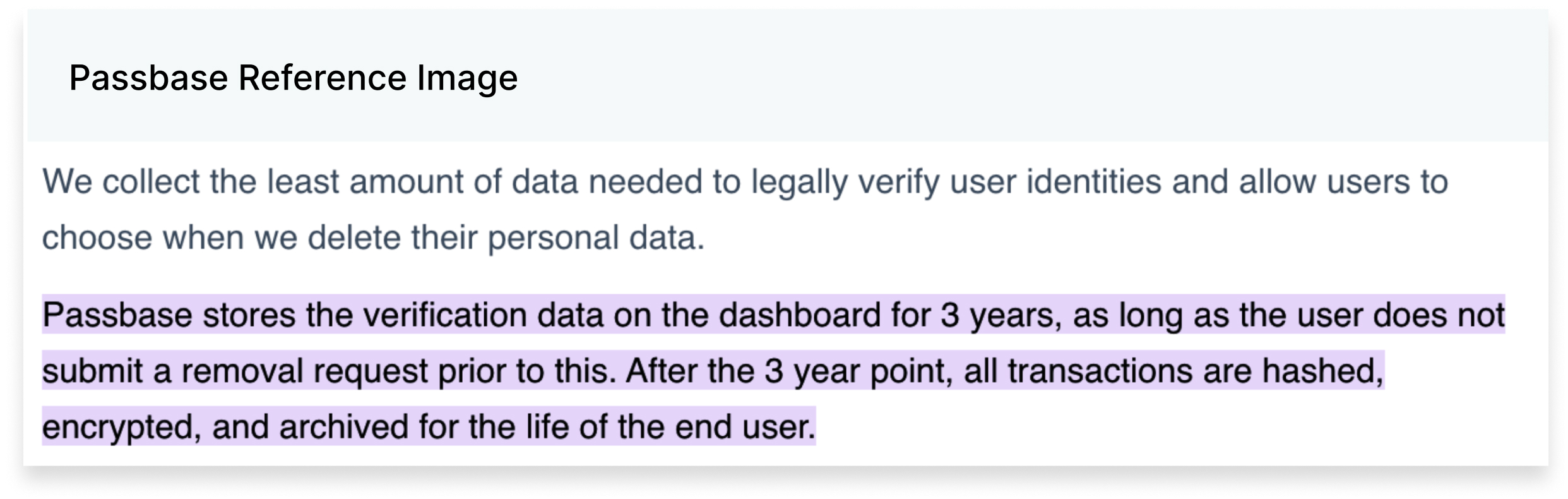The height and width of the screenshot is (499, 1568).
Task: Click the word "dashboard" in highlighted text
Action: click(800, 315)
